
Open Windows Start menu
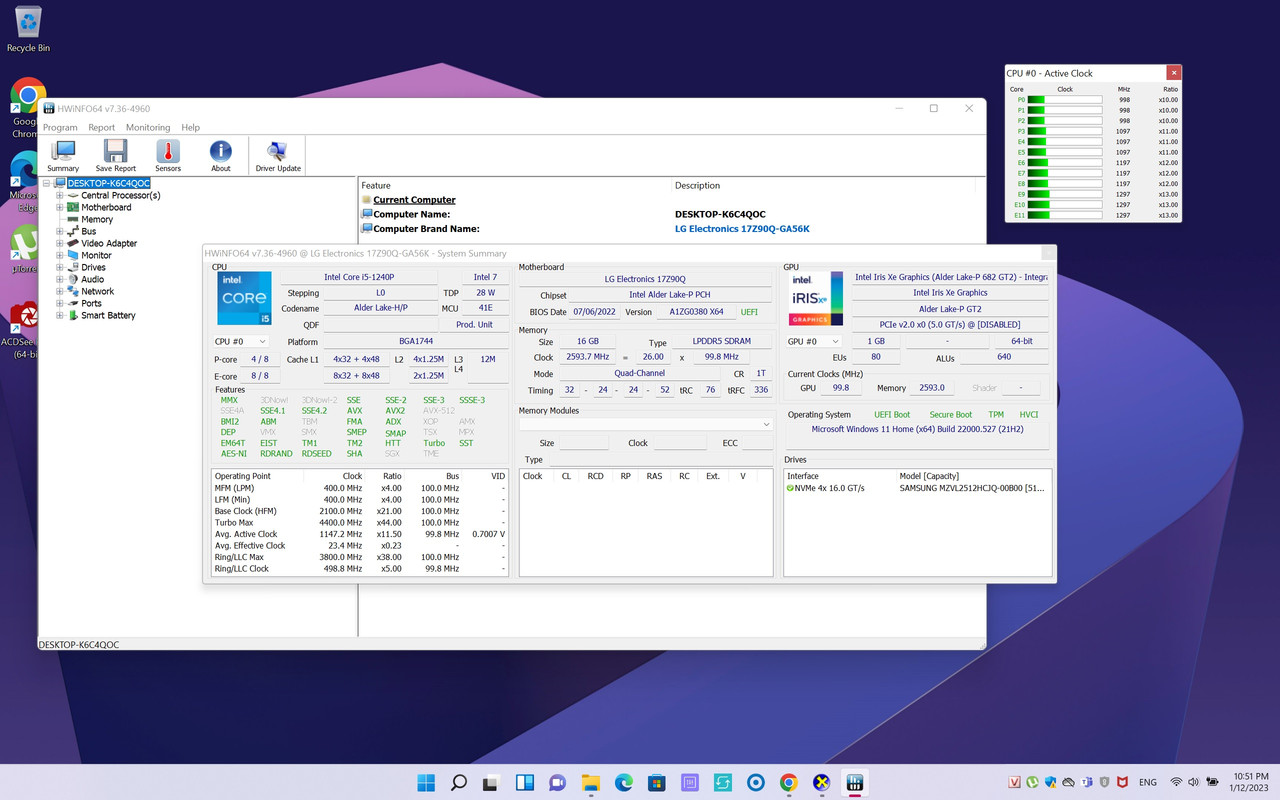426,782
